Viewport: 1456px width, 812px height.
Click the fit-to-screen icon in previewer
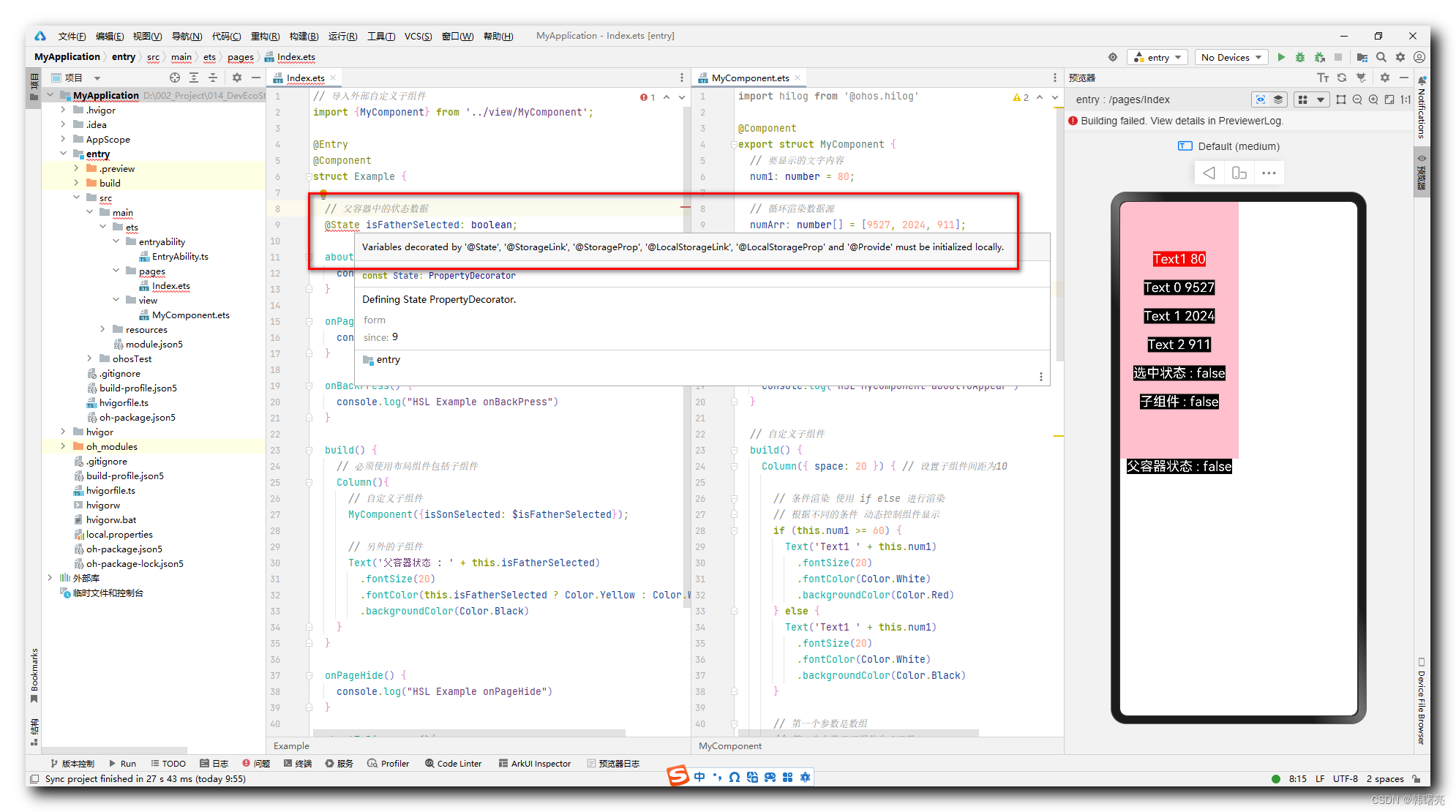[x=1389, y=99]
